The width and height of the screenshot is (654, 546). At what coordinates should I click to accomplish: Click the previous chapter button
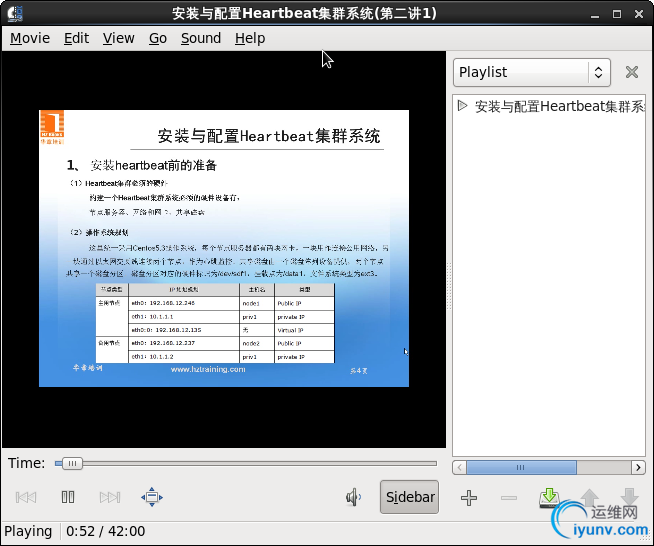pyautogui.click(x=26, y=497)
